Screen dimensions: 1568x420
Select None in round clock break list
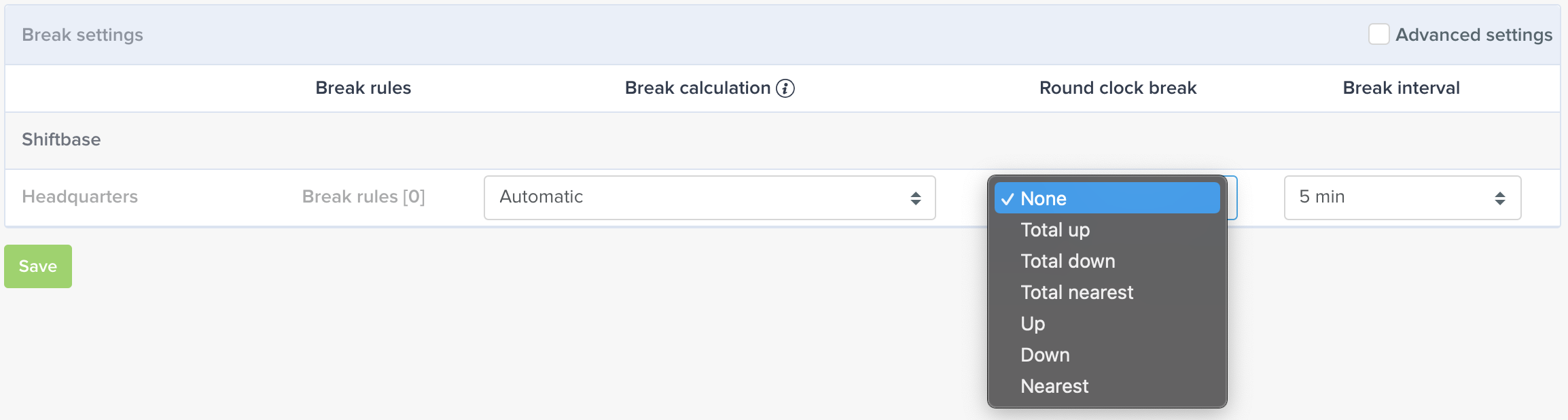(1107, 198)
